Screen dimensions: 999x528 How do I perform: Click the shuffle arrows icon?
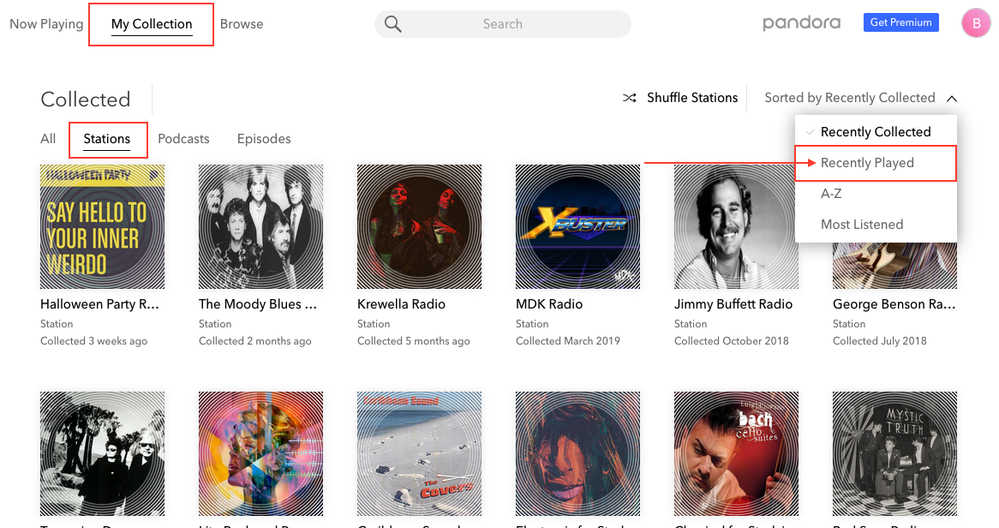click(630, 98)
